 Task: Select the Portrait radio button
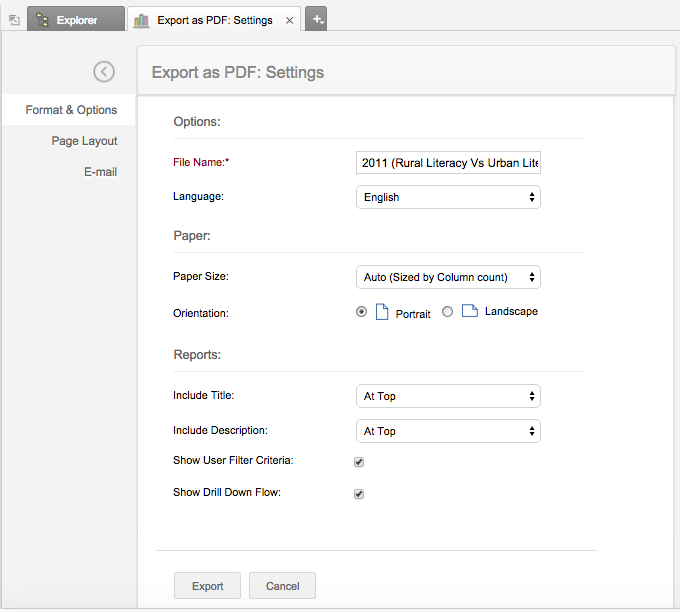362,312
